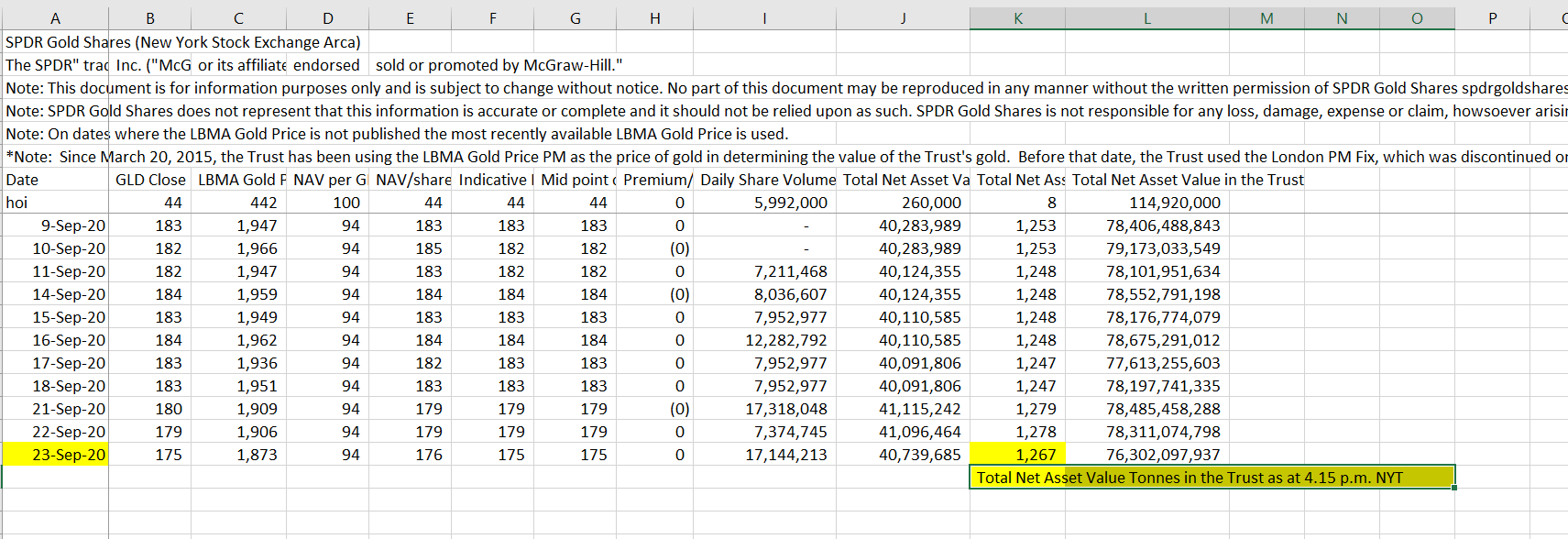Select column E header
Image resolution: width=1568 pixels, height=539 pixels.
[410, 18]
